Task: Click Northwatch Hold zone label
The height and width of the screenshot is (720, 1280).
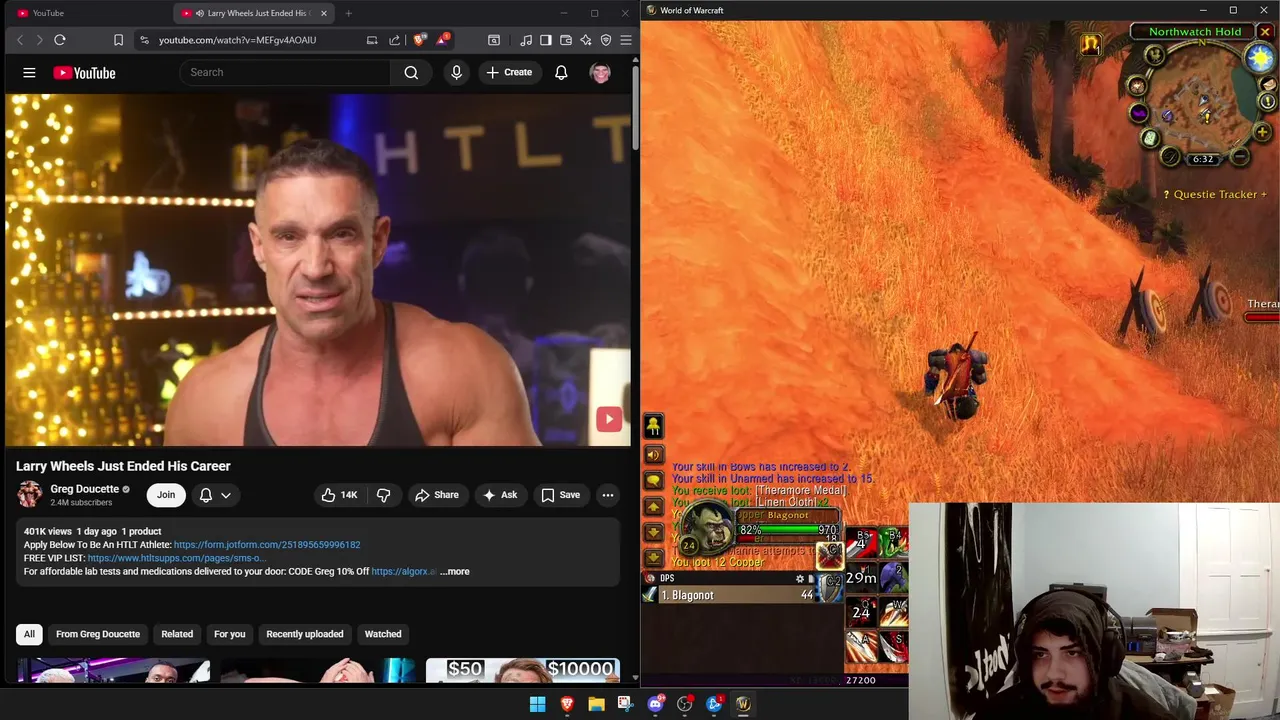Action: pos(1194,32)
